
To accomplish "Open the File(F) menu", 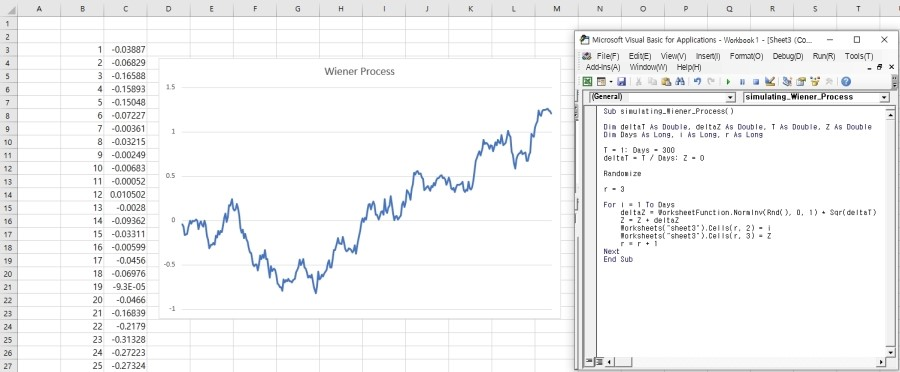I will pyautogui.click(x=608, y=56).
